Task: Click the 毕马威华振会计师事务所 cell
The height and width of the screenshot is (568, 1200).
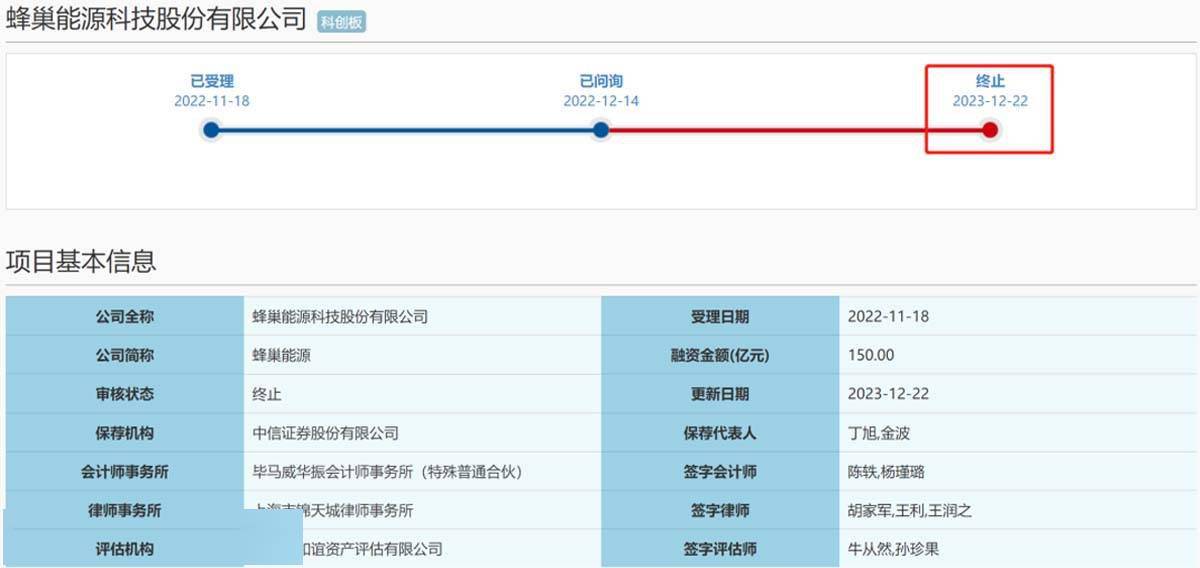Action: pos(422,472)
